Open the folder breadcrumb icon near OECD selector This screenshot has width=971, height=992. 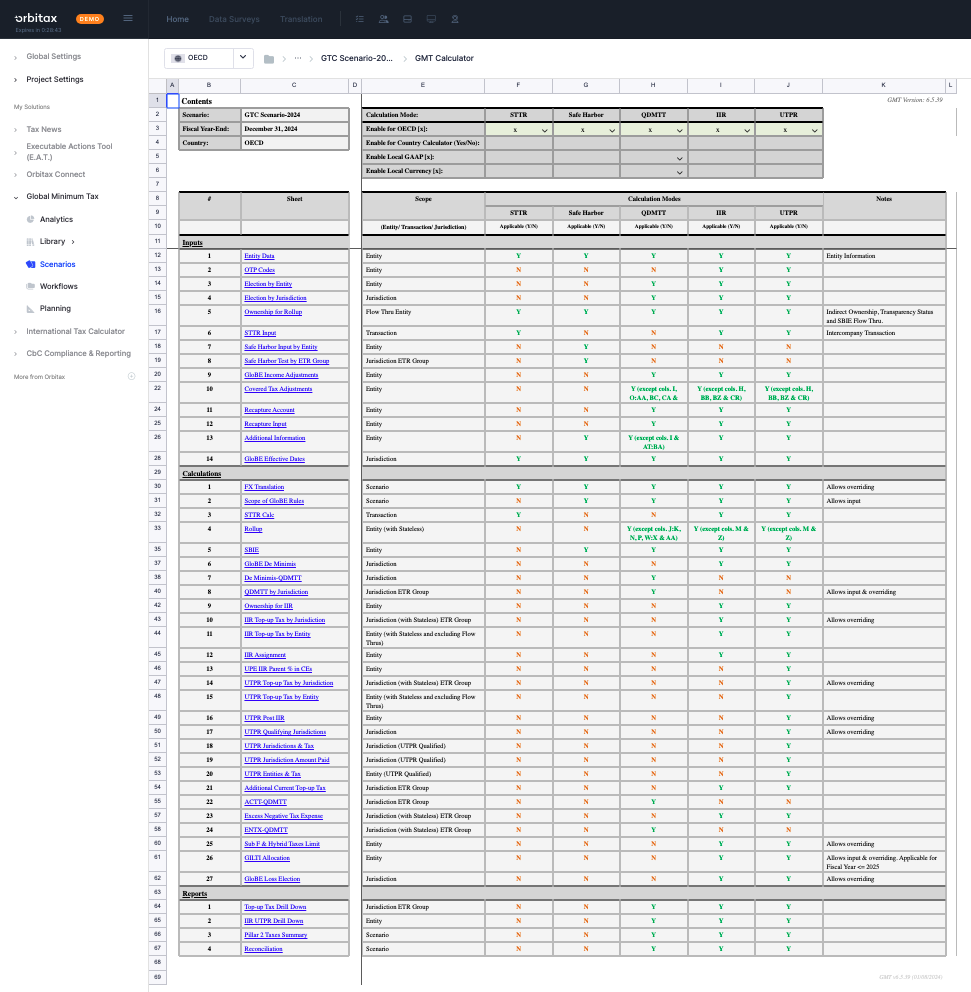[268, 58]
